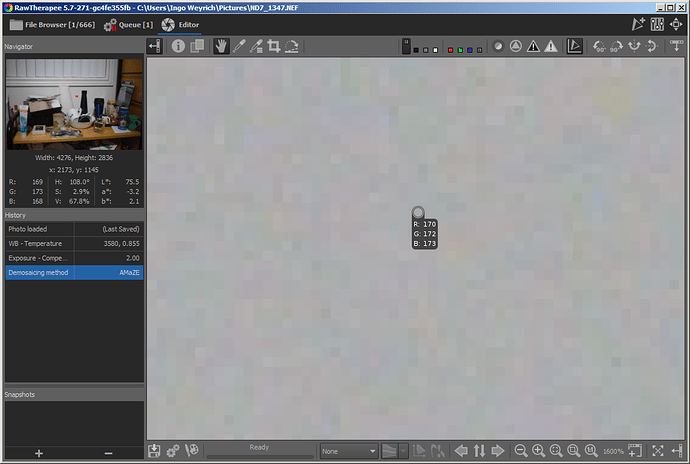The image size is (690, 464).
Task: Open the 'None' soft-proofing profile dropdown
Action: 347,451
